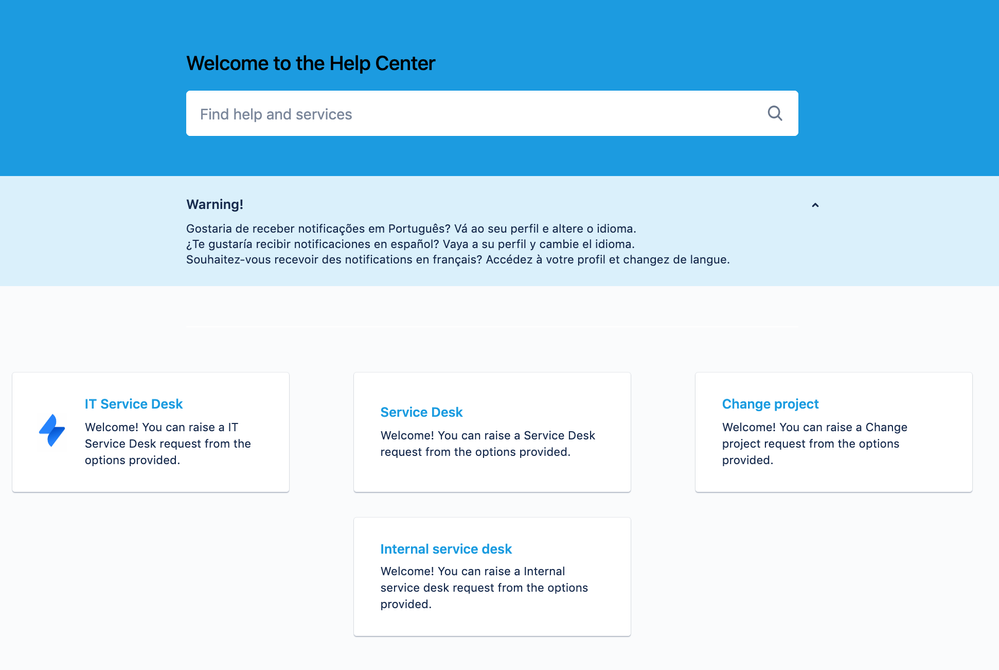The height and width of the screenshot is (670, 999).
Task: Open the IT Service Desk portal
Action: [x=134, y=403]
